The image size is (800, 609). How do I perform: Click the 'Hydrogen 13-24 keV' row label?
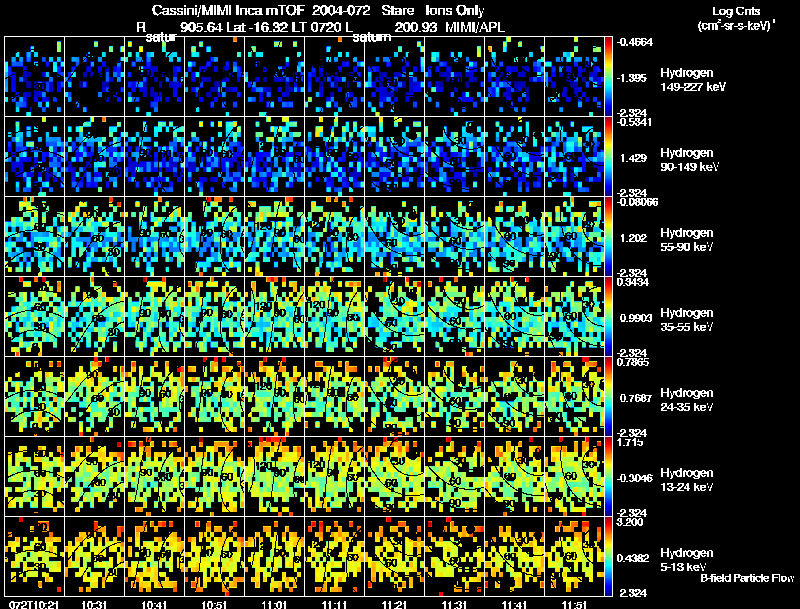[687, 479]
